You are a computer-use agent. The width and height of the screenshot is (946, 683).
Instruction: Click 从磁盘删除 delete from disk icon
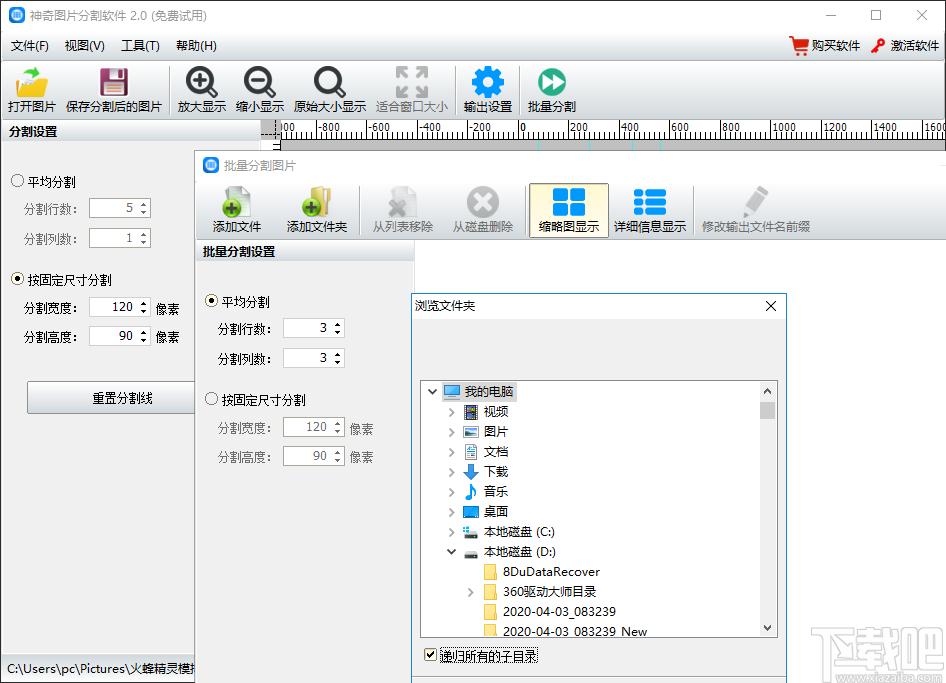(483, 202)
